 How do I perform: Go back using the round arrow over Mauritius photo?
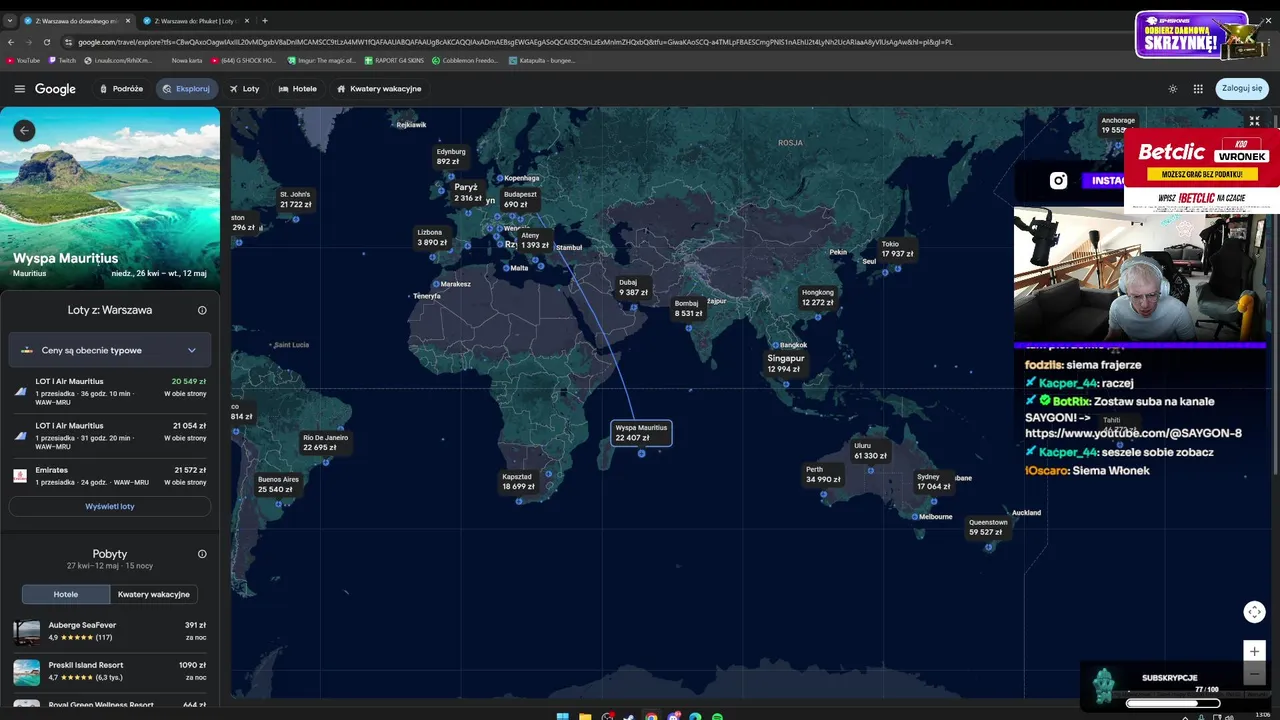click(x=24, y=130)
